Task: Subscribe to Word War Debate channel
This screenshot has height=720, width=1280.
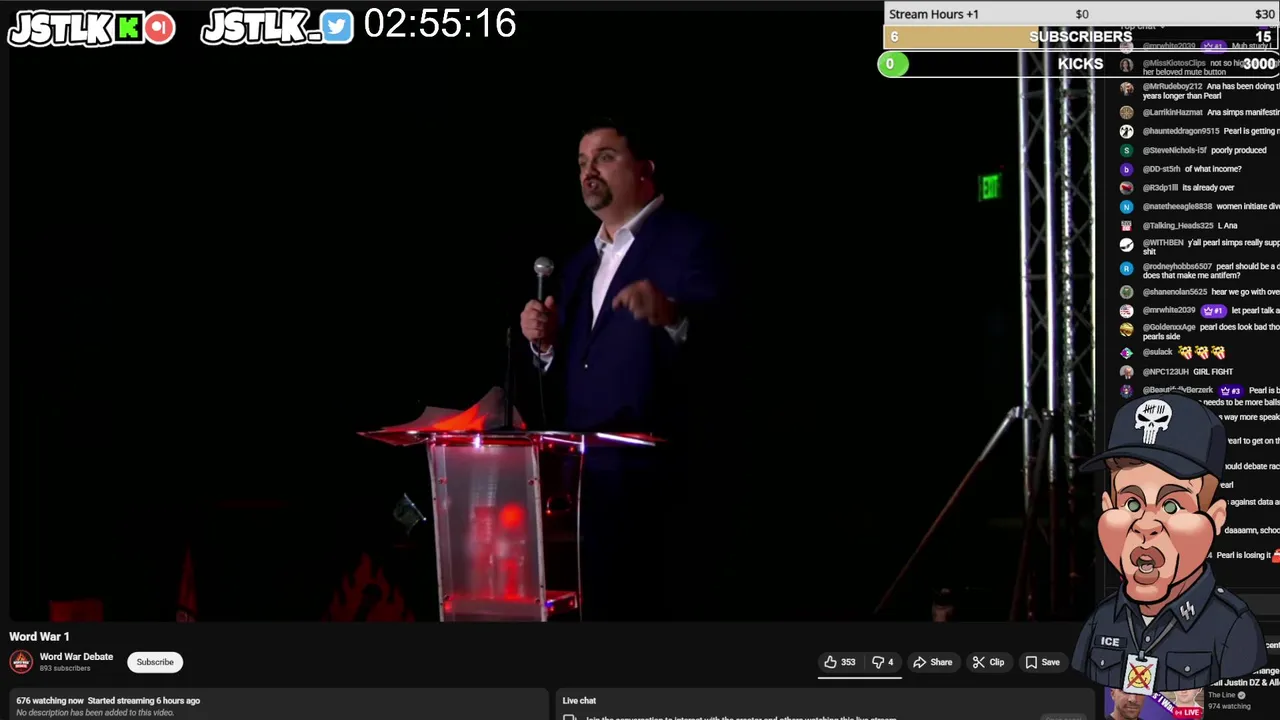Action: pyautogui.click(x=155, y=662)
